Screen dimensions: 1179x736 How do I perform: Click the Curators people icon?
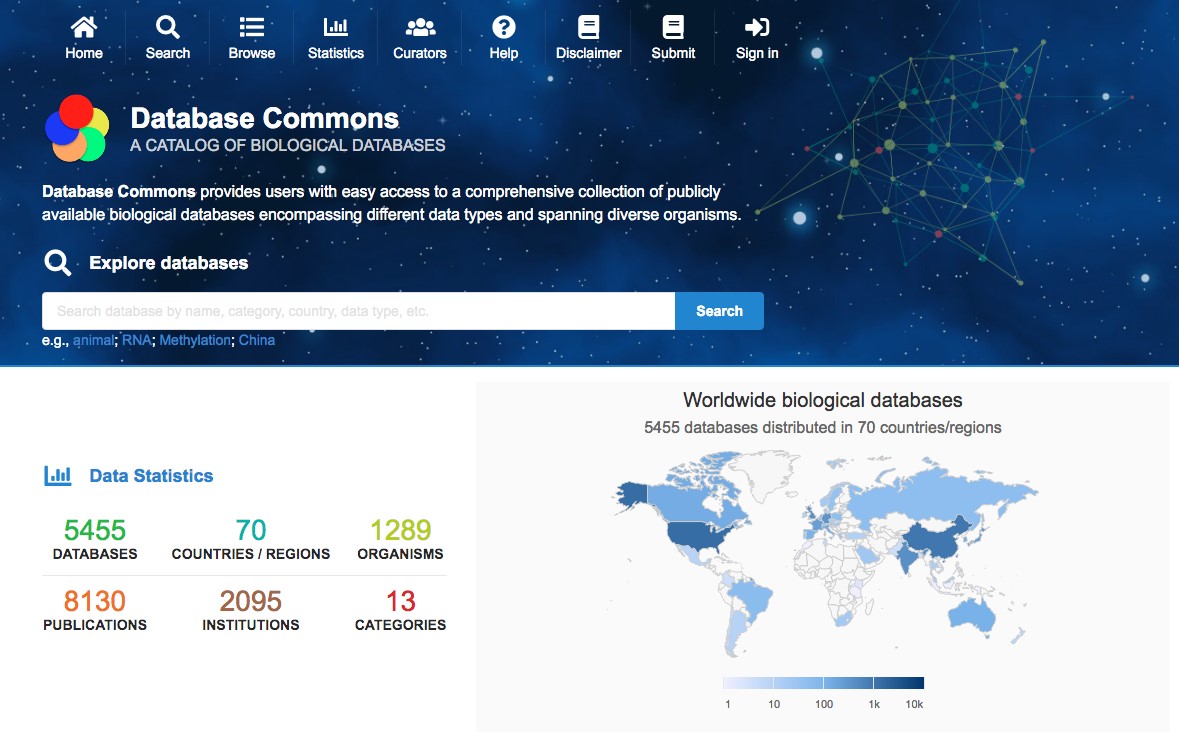[x=420, y=27]
